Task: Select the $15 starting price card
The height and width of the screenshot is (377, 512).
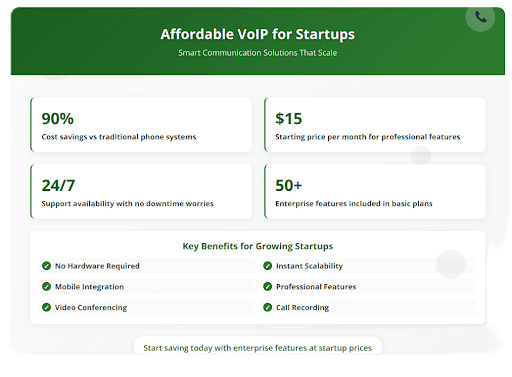Action: click(375, 125)
